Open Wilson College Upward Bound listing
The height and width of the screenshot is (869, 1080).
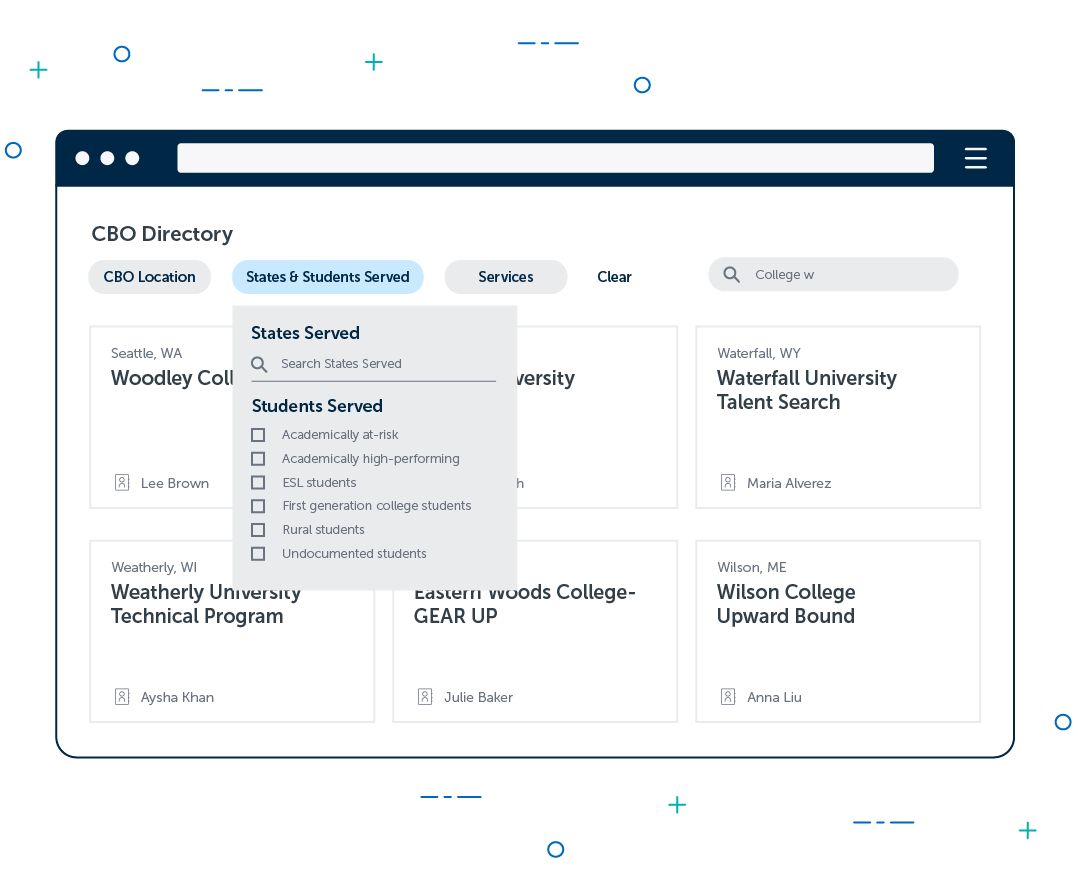click(x=786, y=604)
